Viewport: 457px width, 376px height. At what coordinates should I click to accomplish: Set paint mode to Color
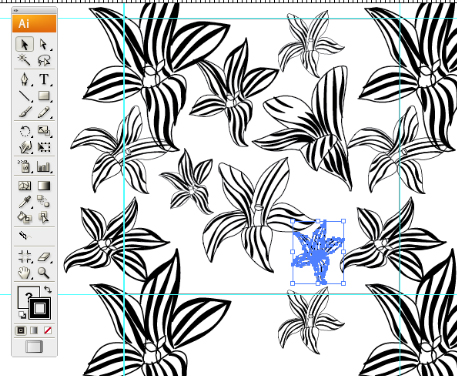coord(21,330)
